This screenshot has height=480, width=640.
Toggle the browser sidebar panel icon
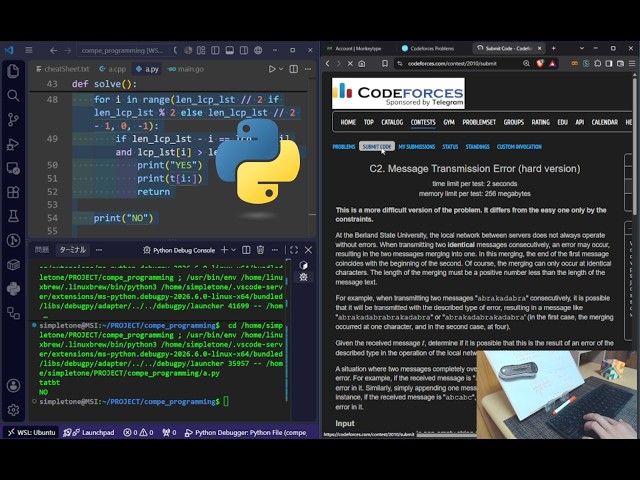pos(609,63)
